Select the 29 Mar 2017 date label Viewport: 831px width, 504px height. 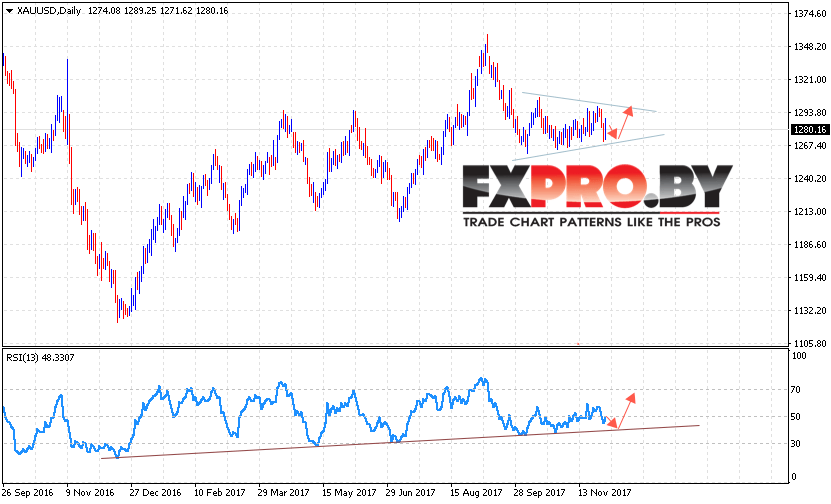coord(284,493)
